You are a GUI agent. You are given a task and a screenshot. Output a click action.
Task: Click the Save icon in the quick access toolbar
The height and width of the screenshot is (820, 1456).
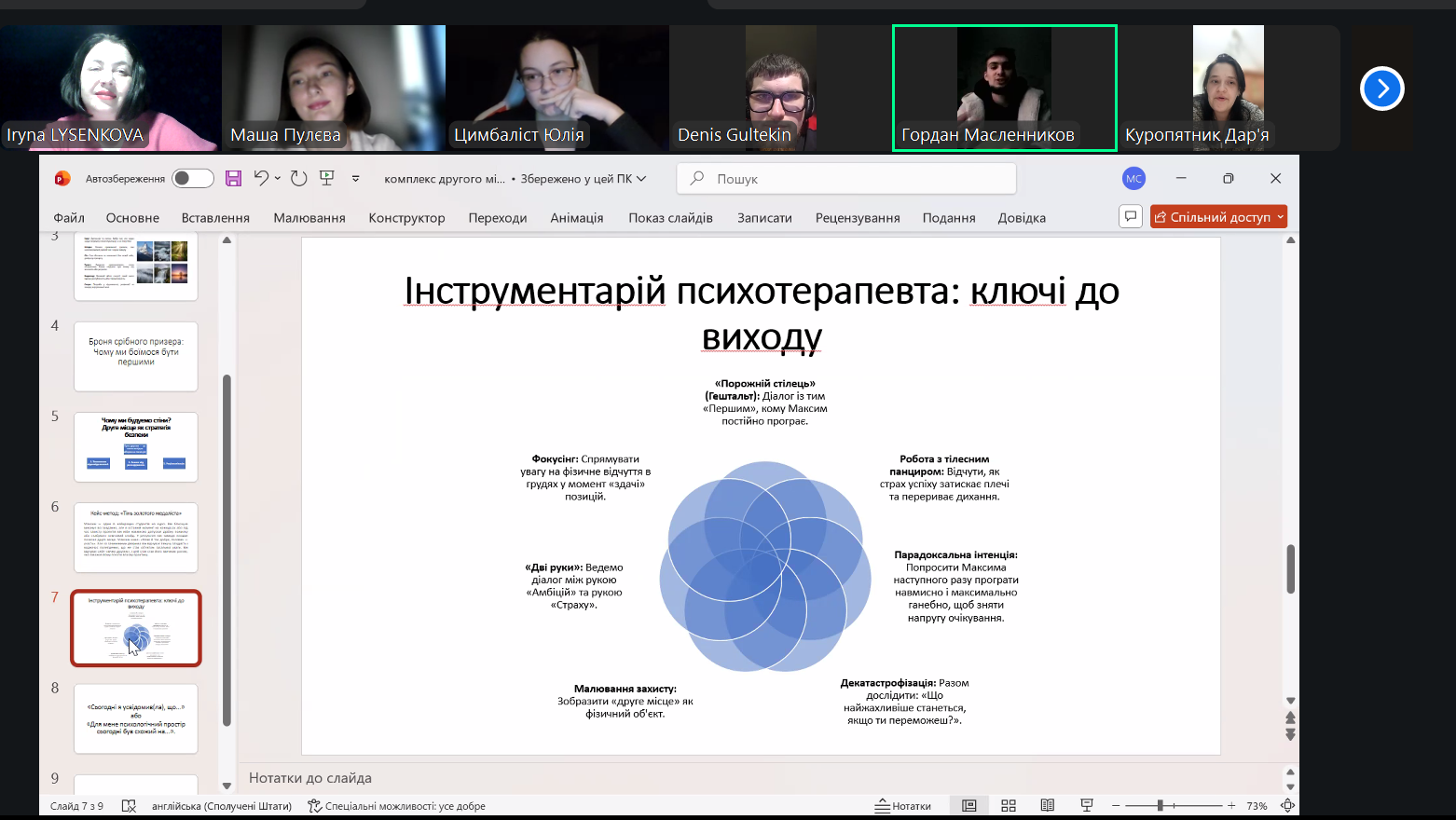point(233,178)
